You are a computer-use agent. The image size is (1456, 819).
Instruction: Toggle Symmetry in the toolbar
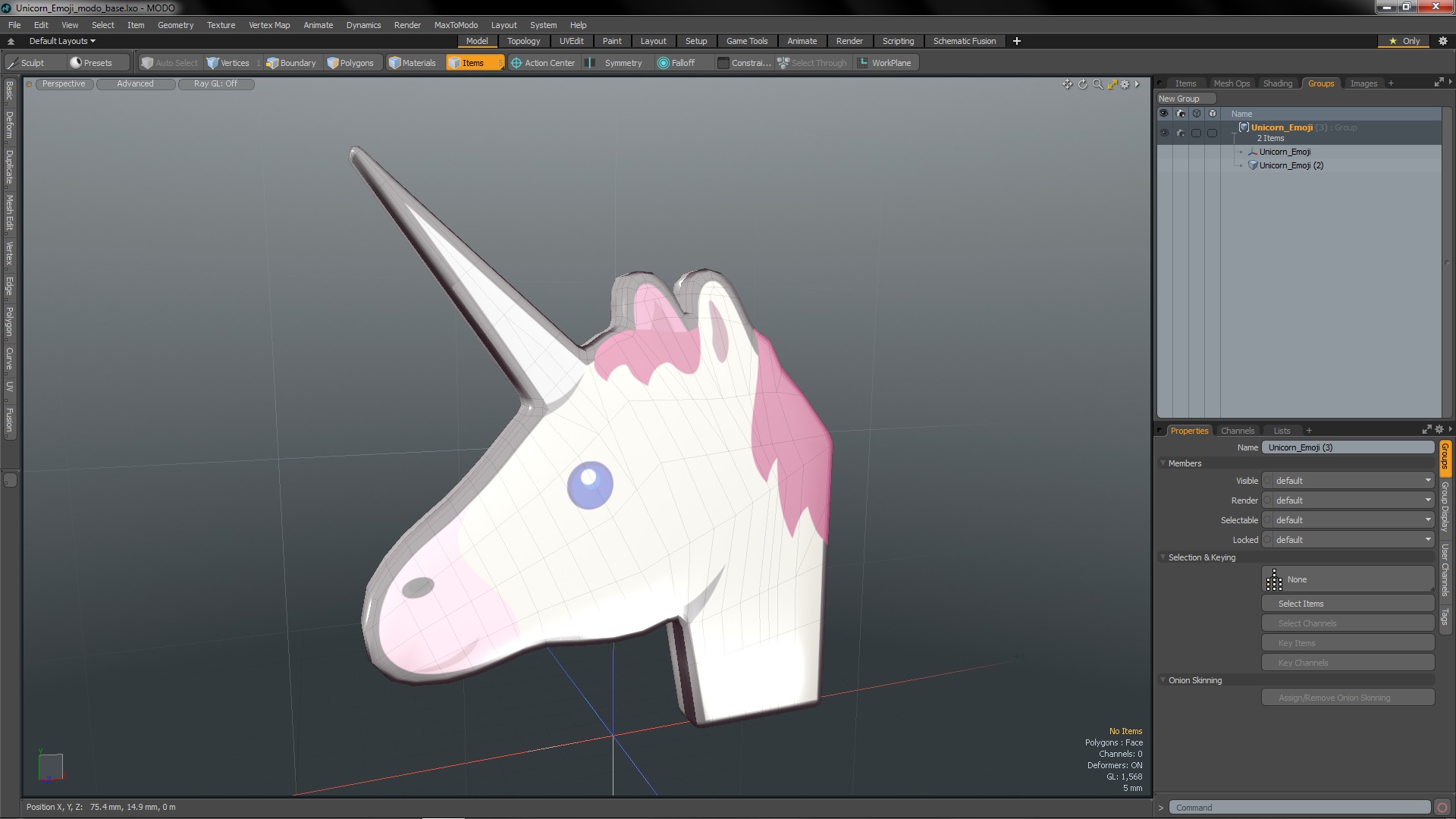coord(615,63)
